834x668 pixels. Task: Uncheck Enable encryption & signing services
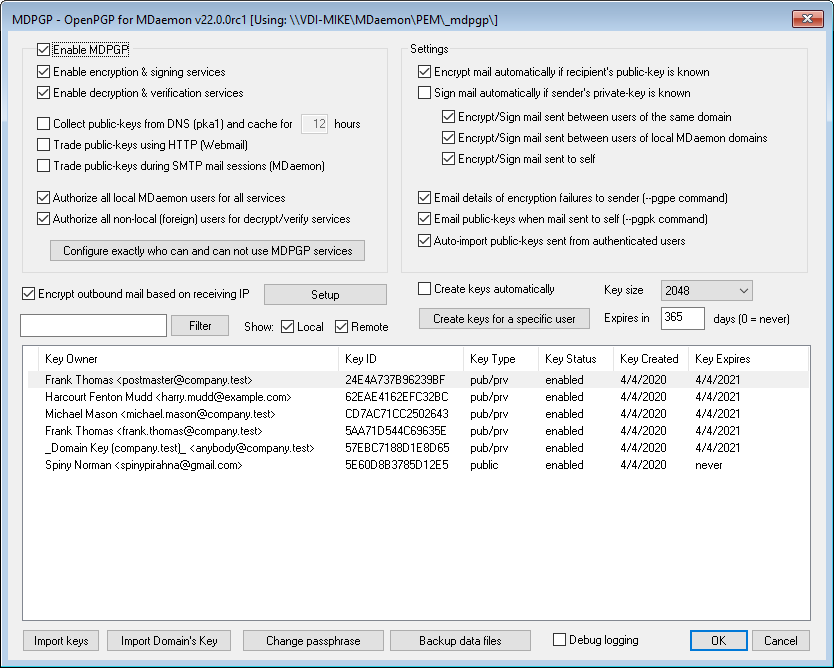tap(44, 72)
